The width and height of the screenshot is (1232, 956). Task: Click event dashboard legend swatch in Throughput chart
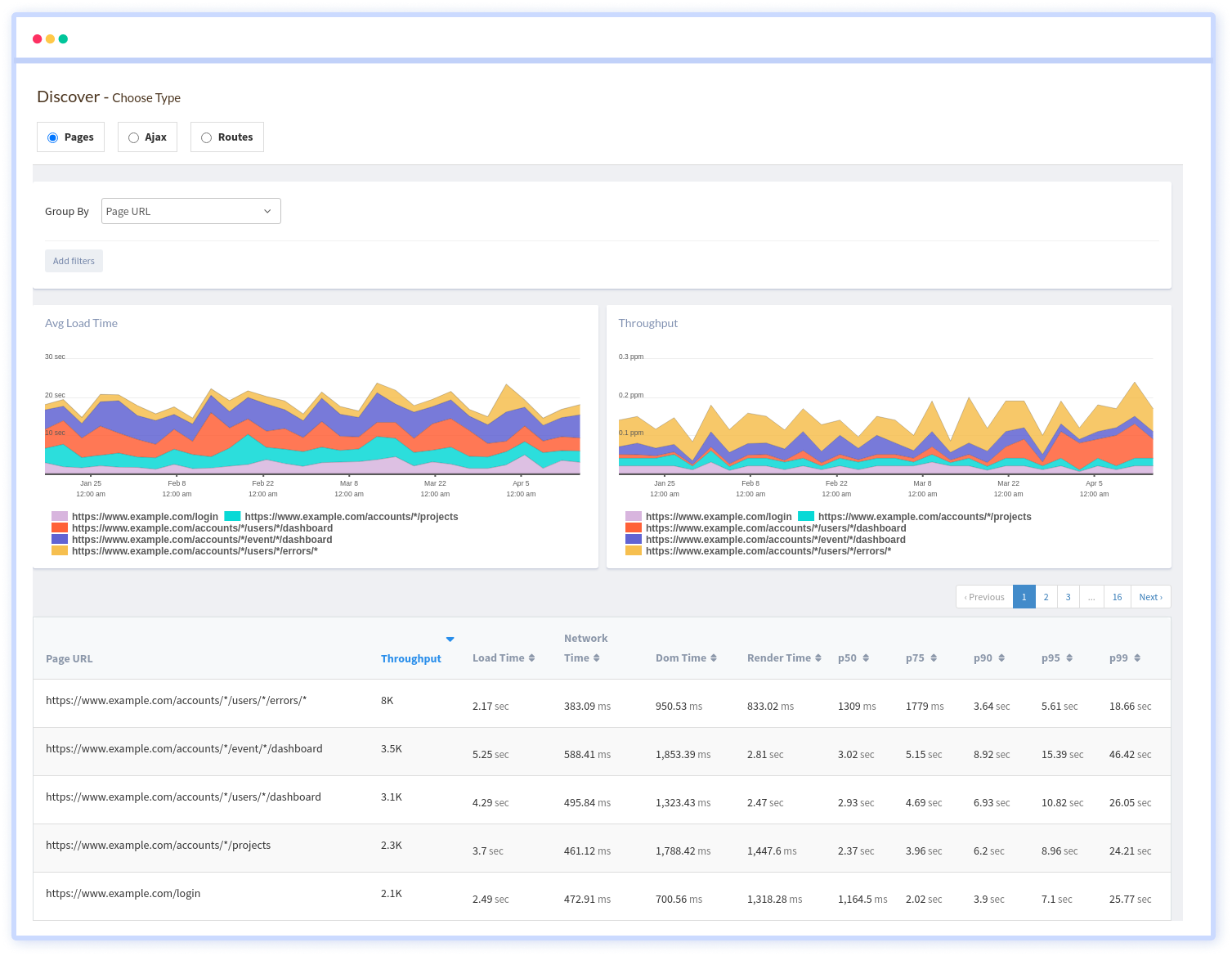point(634,539)
